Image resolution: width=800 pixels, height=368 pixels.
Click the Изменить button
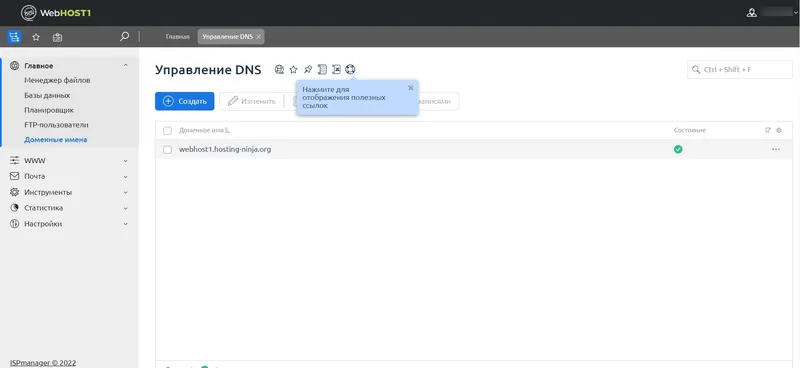coord(252,101)
